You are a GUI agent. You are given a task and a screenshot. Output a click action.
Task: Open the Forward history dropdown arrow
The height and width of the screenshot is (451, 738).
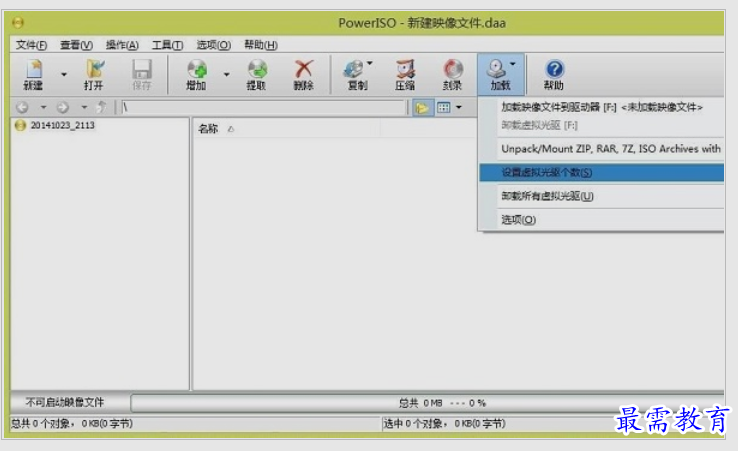[84, 107]
